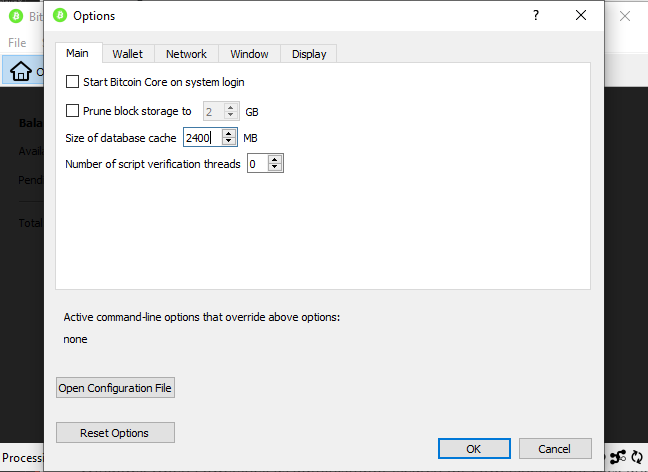Close the Bitcoin Core main window
648x472 pixels.
tap(625, 17)
